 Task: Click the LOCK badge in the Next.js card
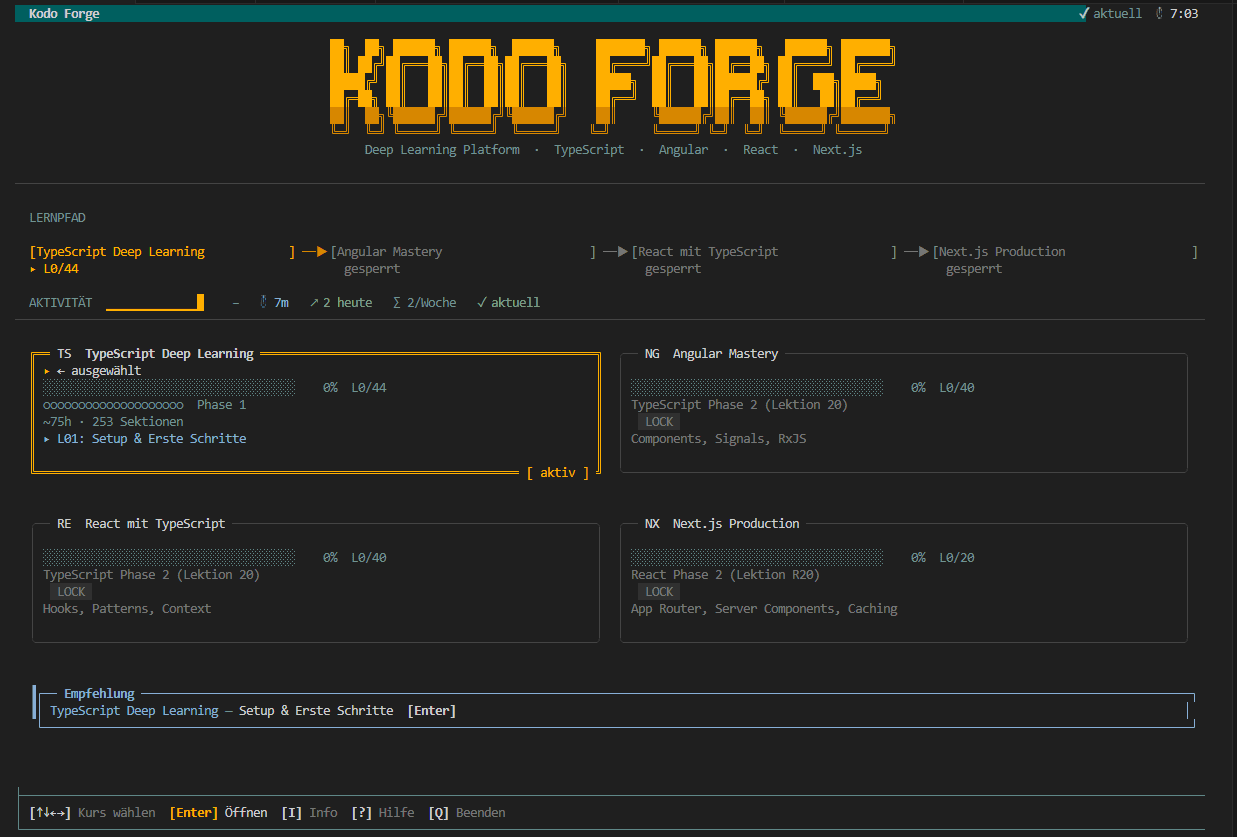click(659, 592)
